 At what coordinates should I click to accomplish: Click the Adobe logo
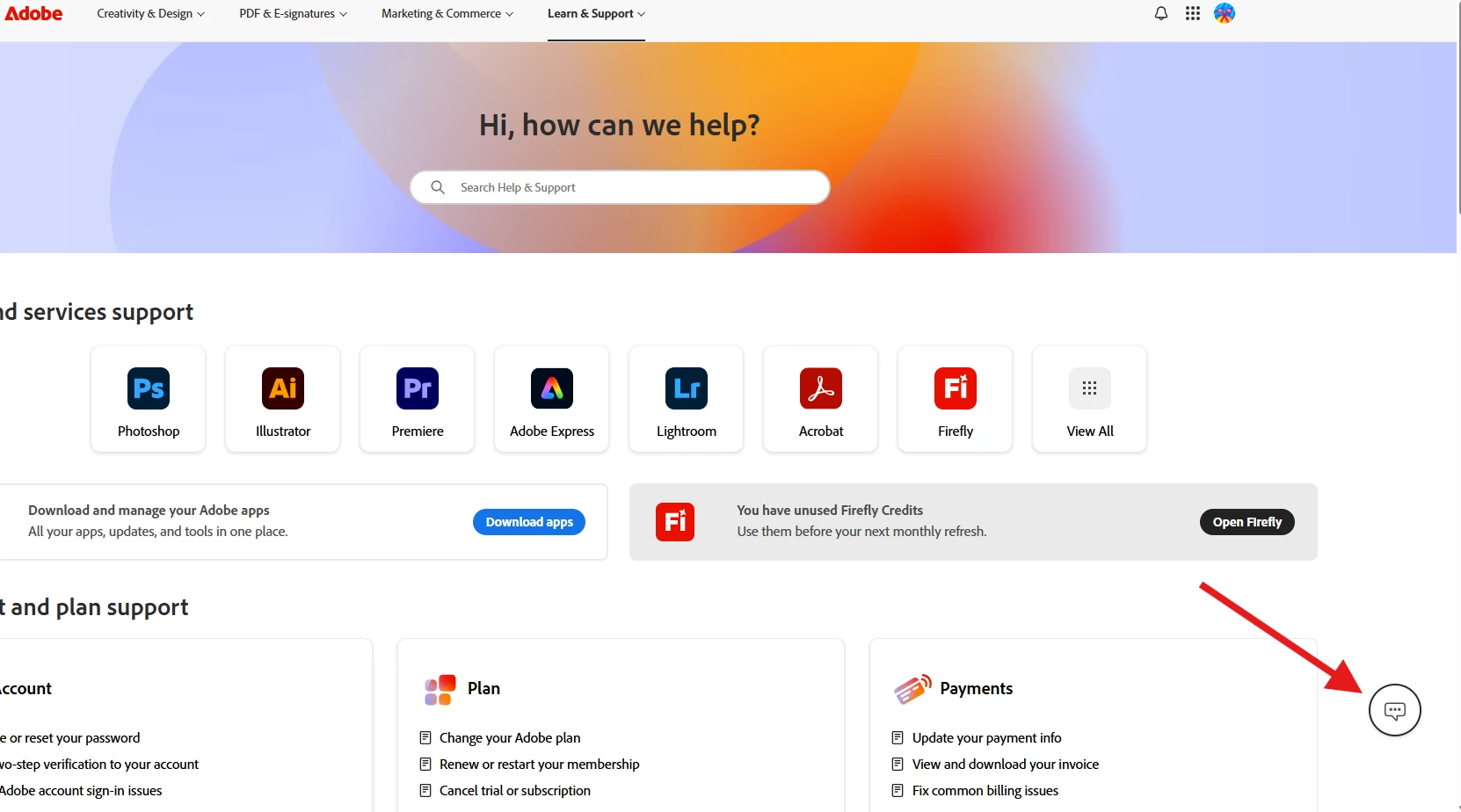(33, 13)
